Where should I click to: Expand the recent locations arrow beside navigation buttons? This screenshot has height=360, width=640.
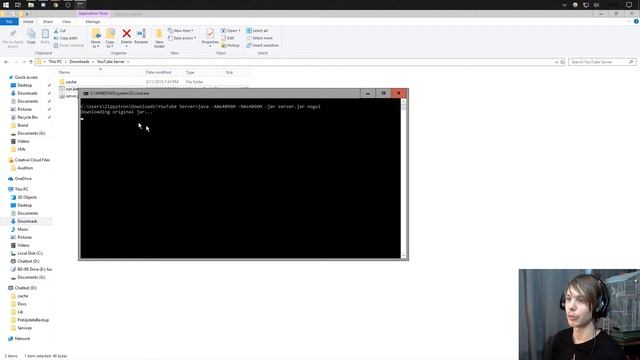pyautogui.click(x=24, y=62)
